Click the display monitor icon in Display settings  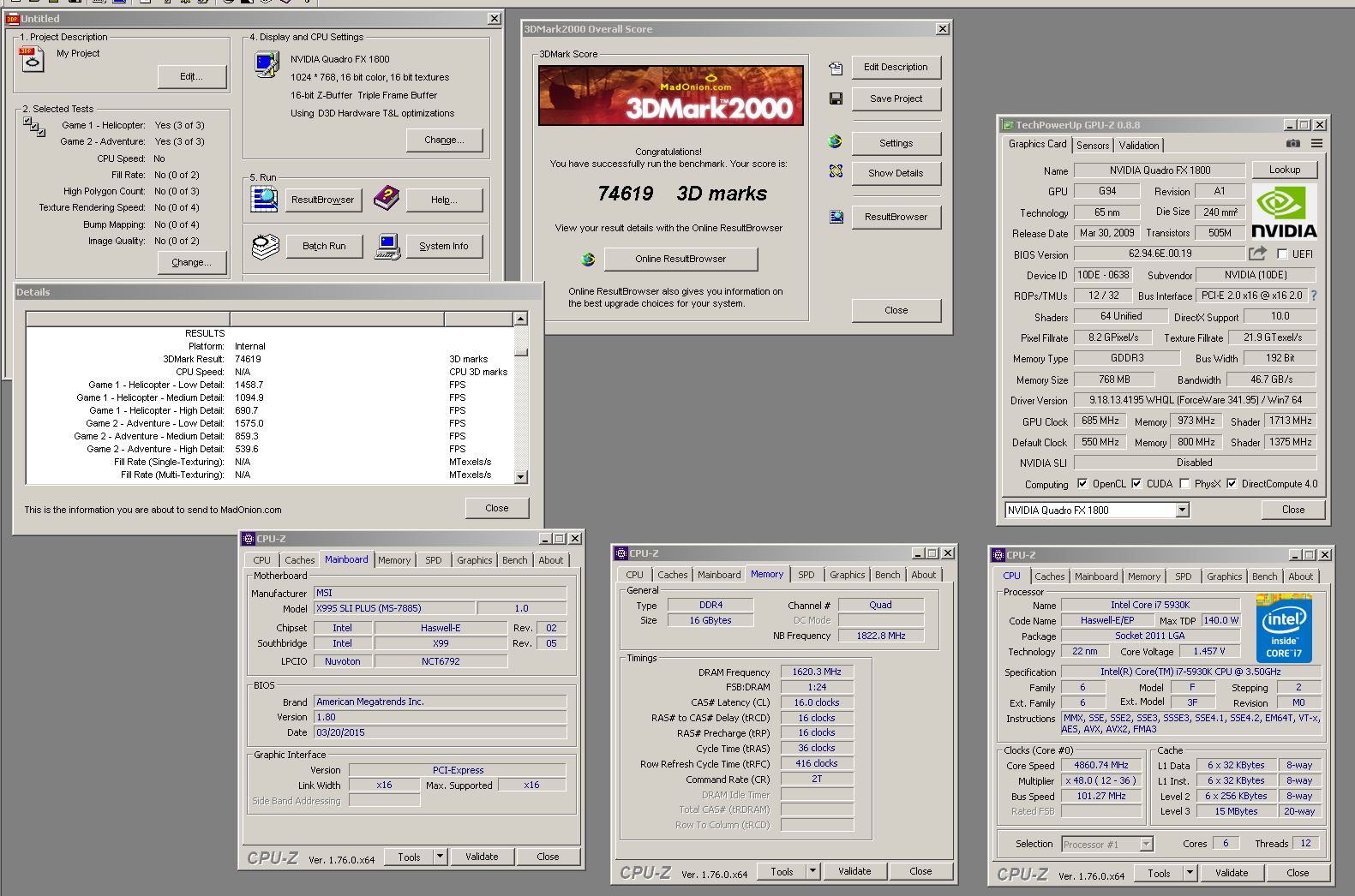pos(267,64)
